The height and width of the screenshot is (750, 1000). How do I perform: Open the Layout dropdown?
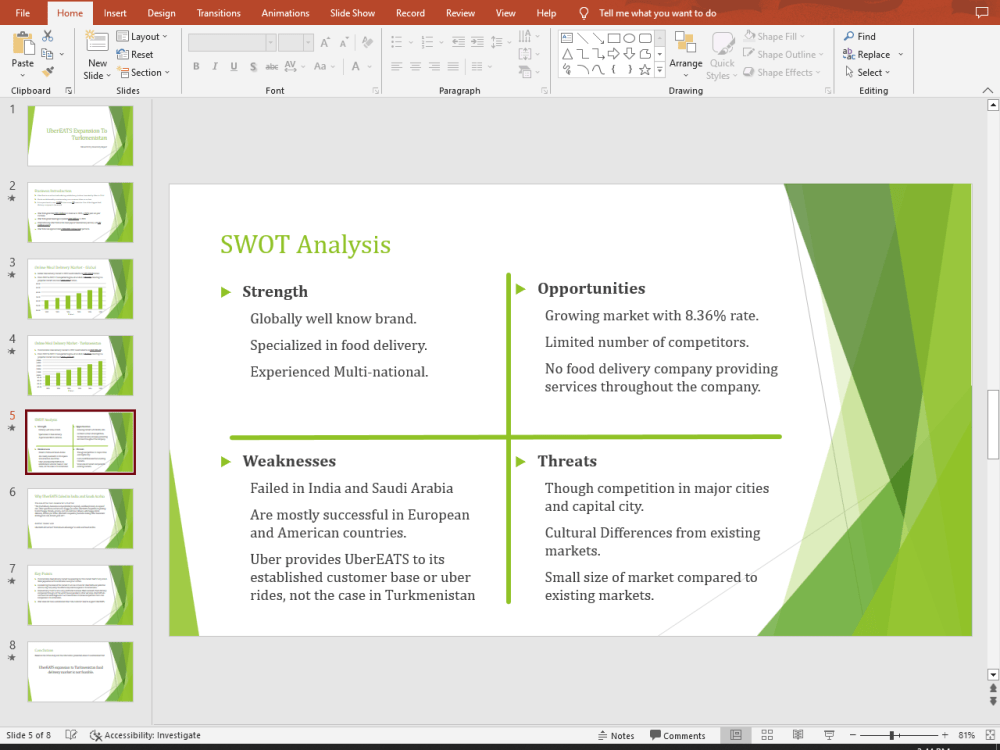coord(142,36)
